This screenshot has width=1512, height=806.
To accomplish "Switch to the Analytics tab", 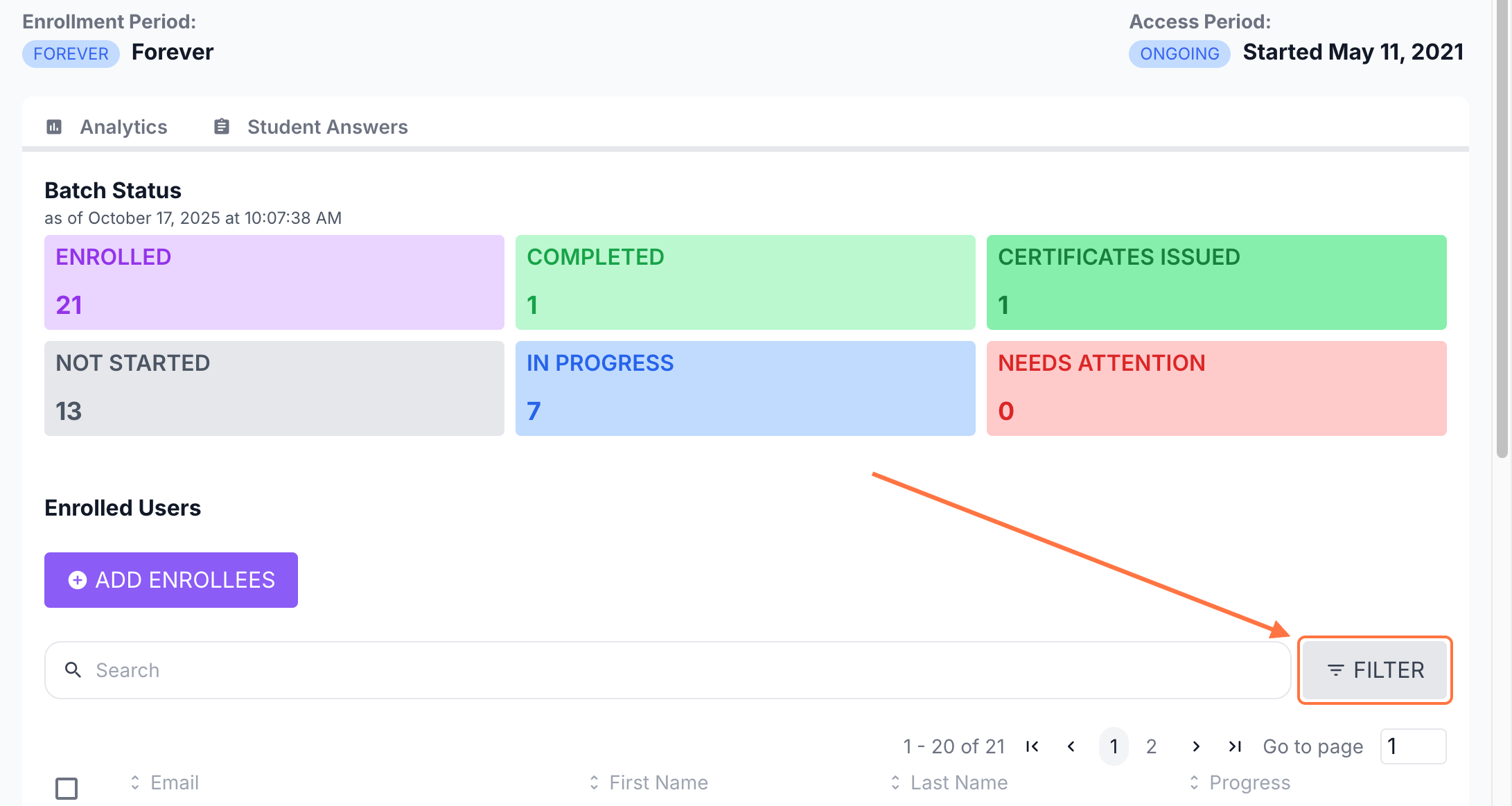I will [123, 127].
